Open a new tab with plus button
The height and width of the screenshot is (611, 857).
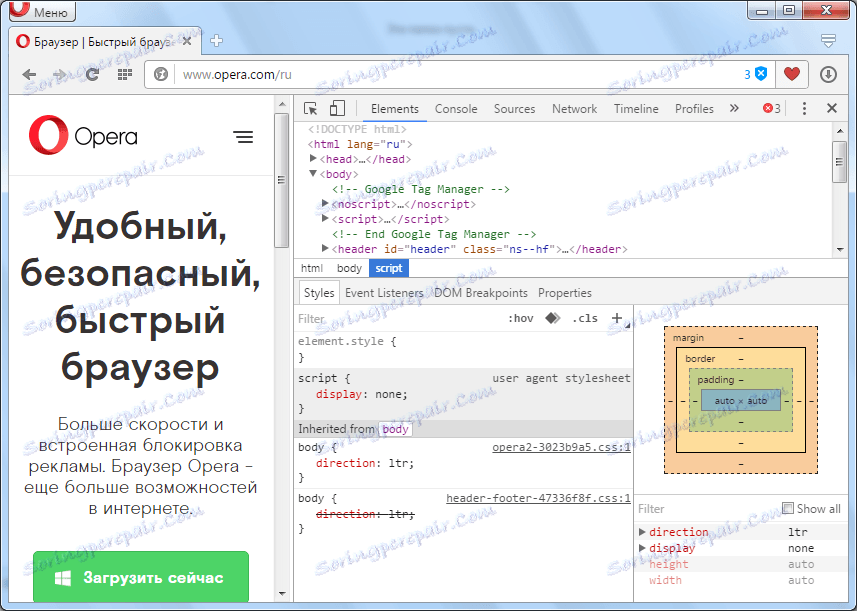[216, 41]
